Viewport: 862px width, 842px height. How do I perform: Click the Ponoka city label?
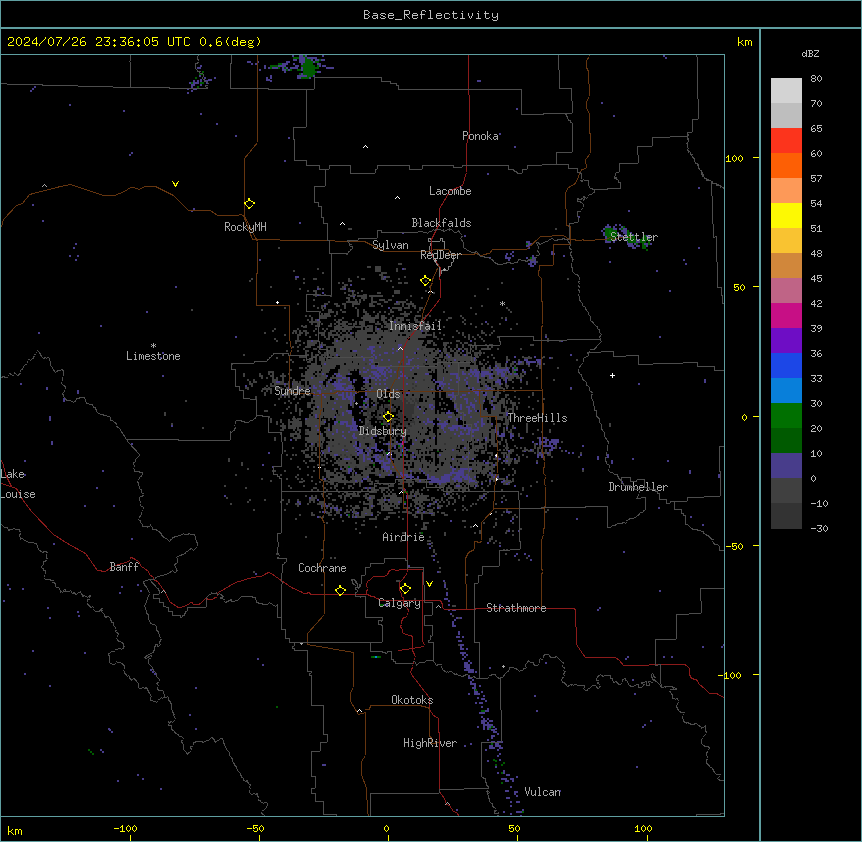click(x=480, y=136)
